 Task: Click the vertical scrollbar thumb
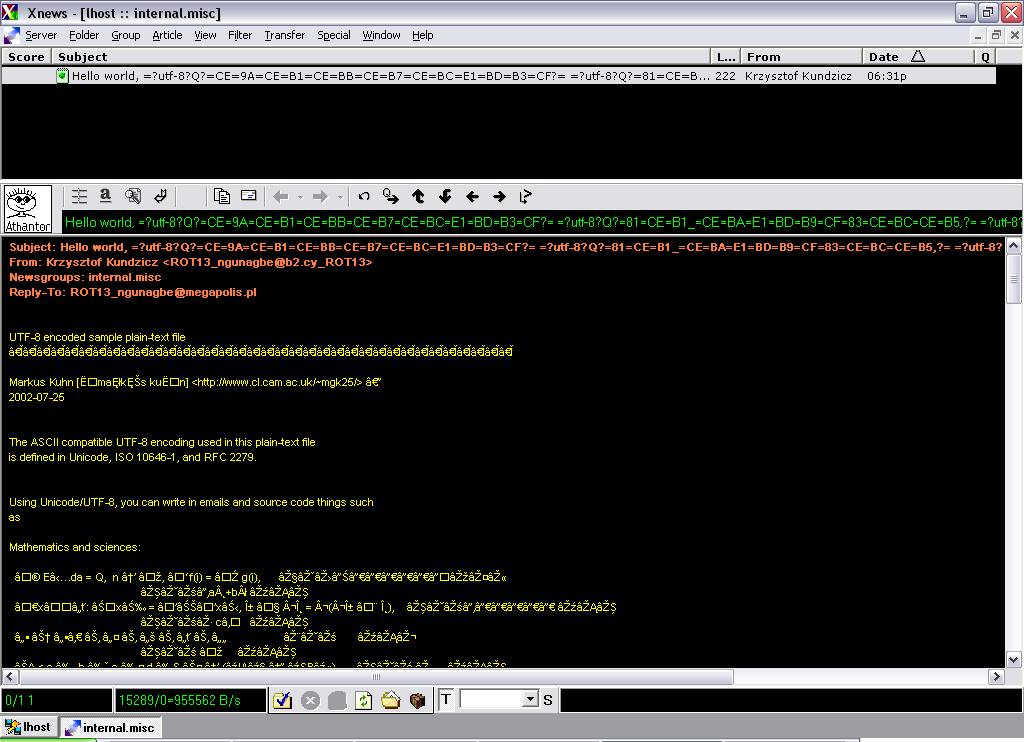(1014, 279)
